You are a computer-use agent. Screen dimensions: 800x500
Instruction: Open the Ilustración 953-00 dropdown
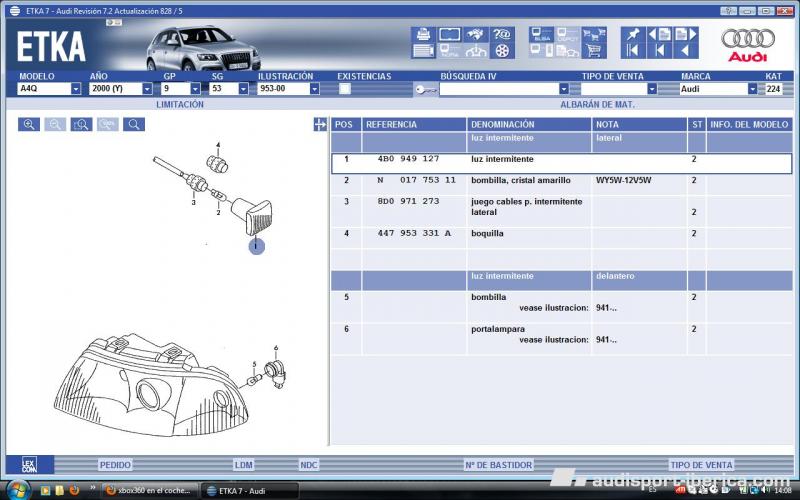pos(314,89)
